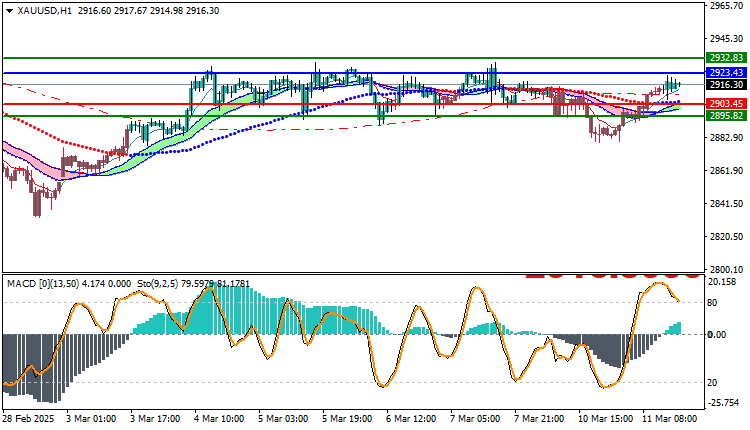Select the 2932.83 green price label
Viewport: 750px width, 430px height.
point(726,58)
